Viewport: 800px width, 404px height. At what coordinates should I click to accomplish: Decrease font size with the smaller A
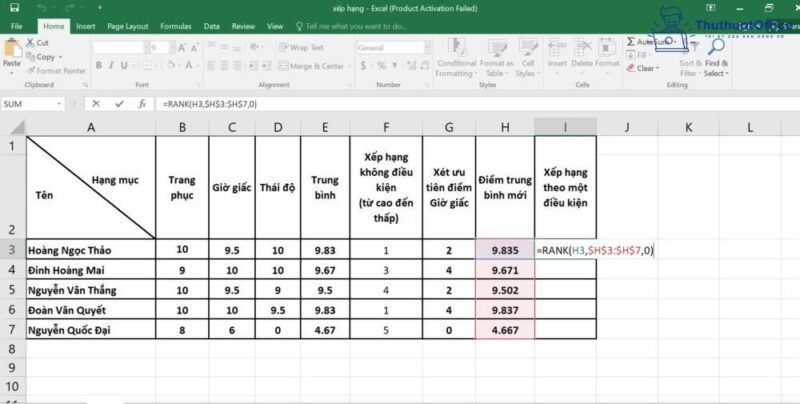pos(194,48)
